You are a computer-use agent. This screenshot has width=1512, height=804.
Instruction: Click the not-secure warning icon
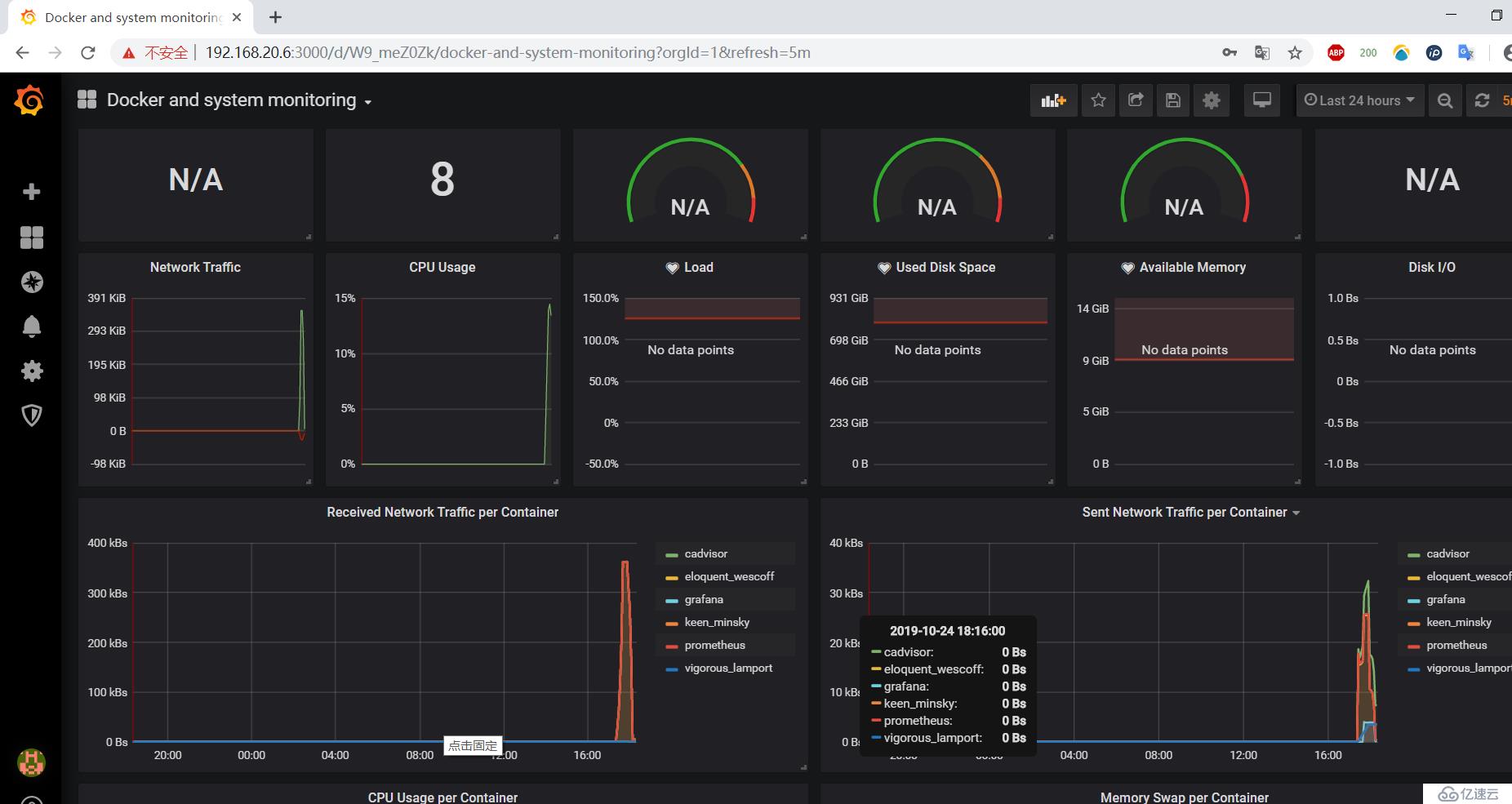click(128, 53)
